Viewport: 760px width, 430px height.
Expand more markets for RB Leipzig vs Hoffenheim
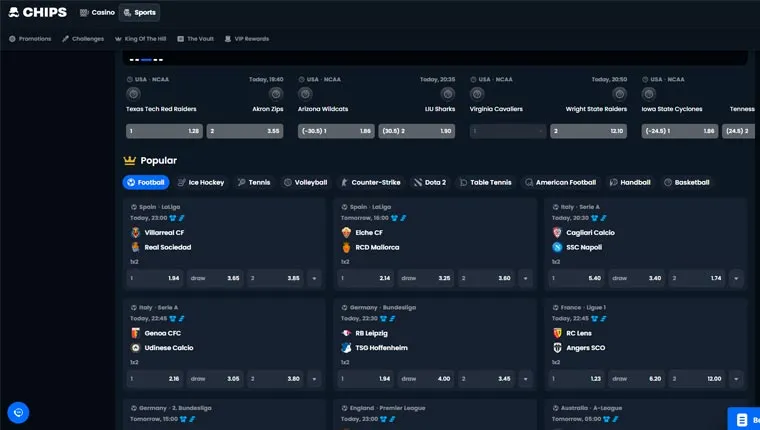[525, 379]
